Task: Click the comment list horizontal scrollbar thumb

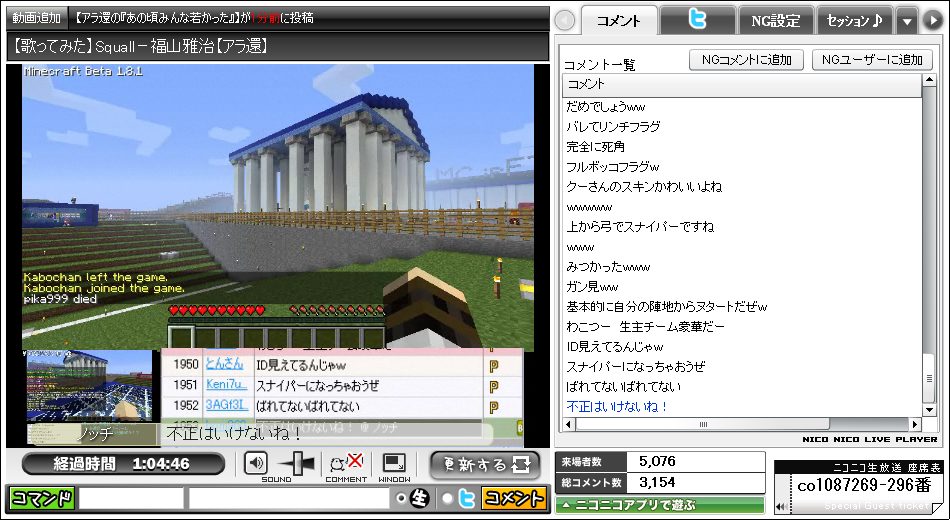Action: tap(703, 424)
